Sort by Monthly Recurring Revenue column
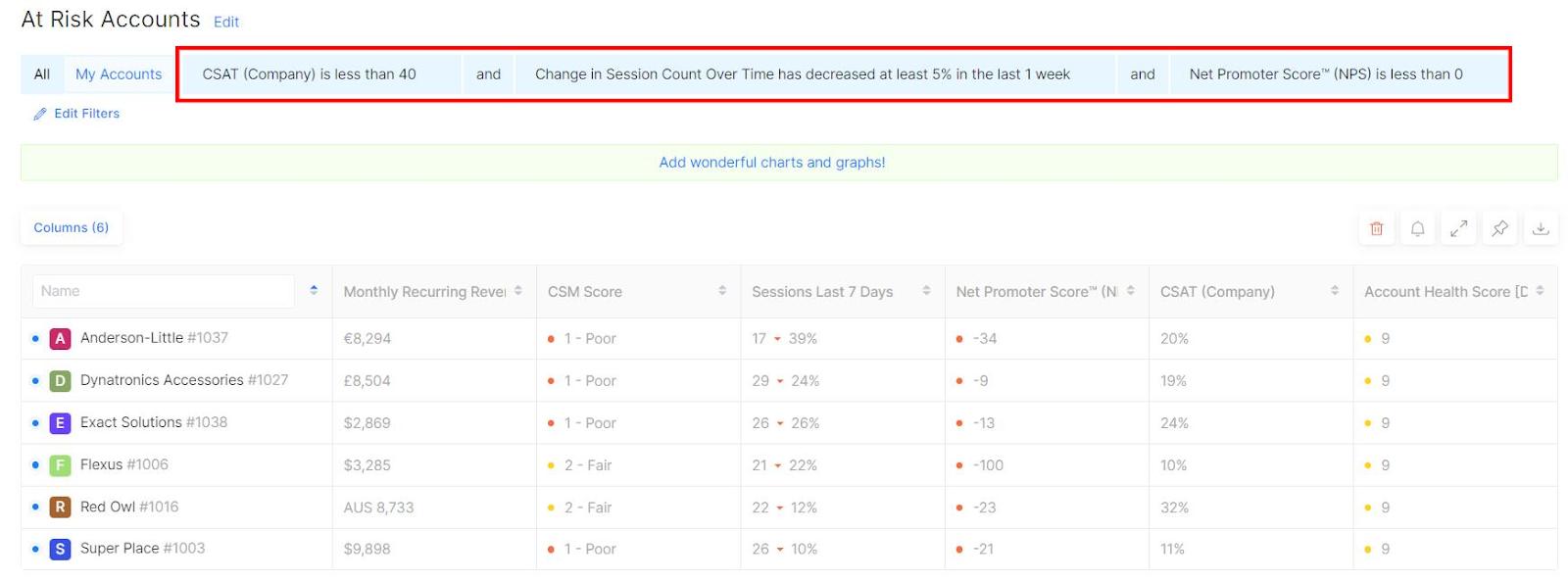The height and width of the screenshot is (581, 1568). coord(517,291)
